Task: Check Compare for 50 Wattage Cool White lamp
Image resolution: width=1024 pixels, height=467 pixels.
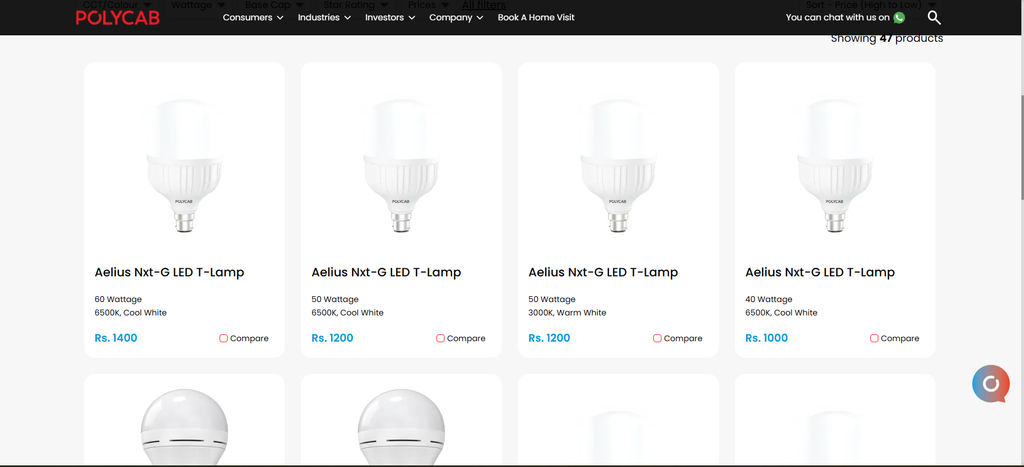Action: point(440,338)
